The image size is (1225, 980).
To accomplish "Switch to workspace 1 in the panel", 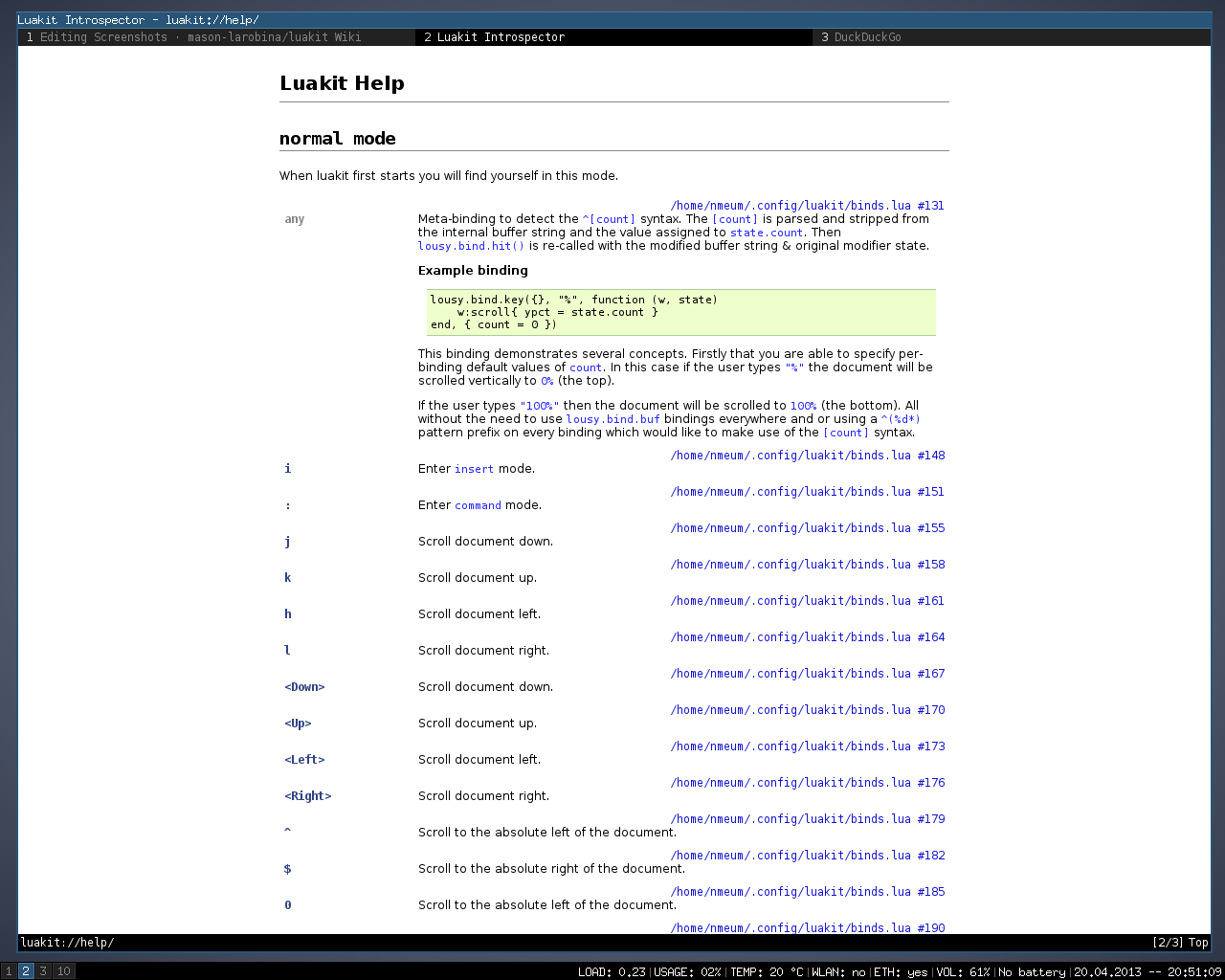I will (9, 971).
